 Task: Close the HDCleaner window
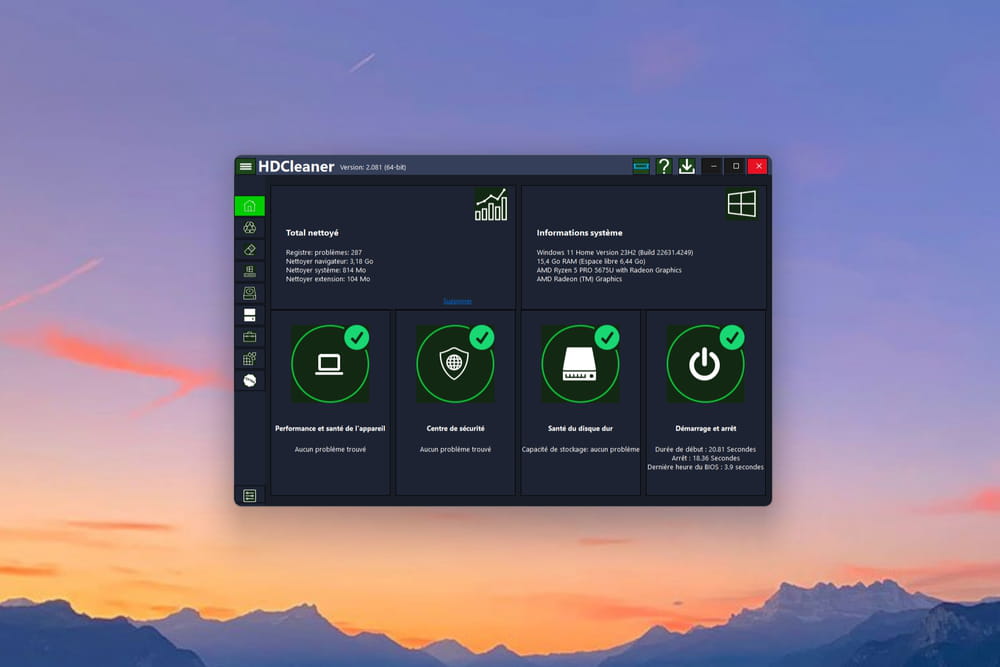click(758, 166)
